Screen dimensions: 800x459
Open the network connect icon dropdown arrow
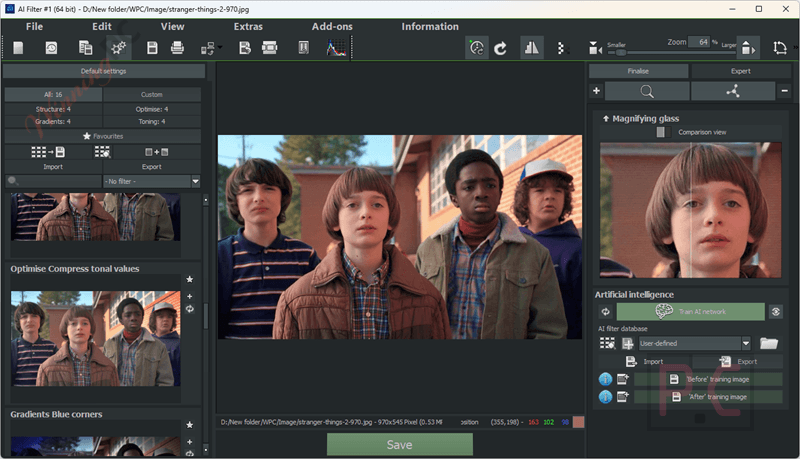point(220,47)
